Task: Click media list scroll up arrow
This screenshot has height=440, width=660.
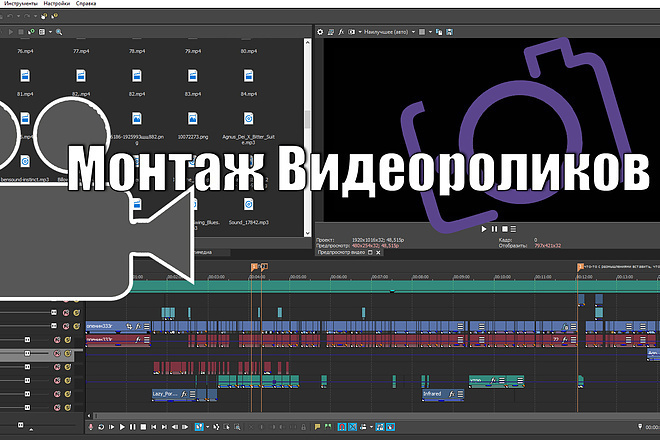Action: [308, 42]
